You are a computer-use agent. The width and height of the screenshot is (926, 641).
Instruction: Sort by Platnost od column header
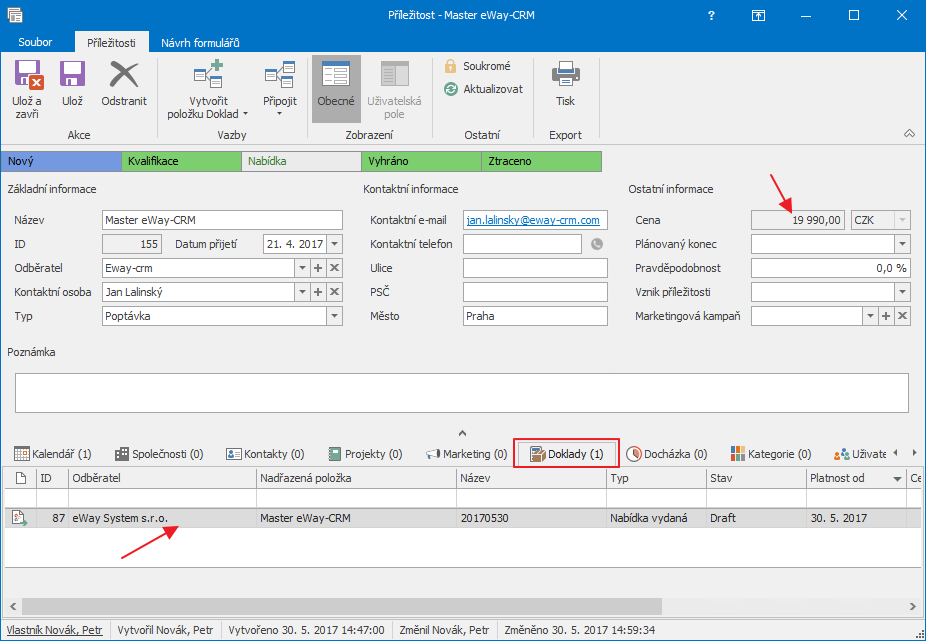click(x=856, y=479)
